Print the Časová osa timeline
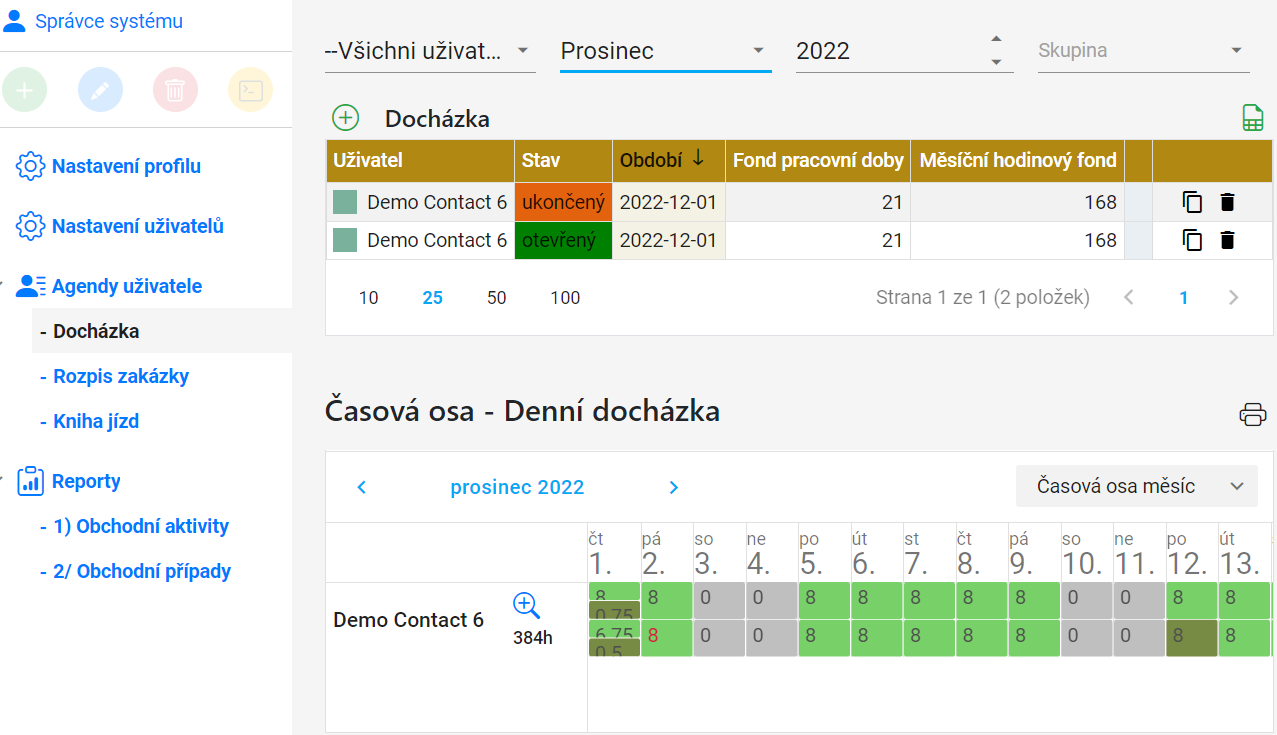This screenshot has height=735, width=1277. click(1253, 414)
